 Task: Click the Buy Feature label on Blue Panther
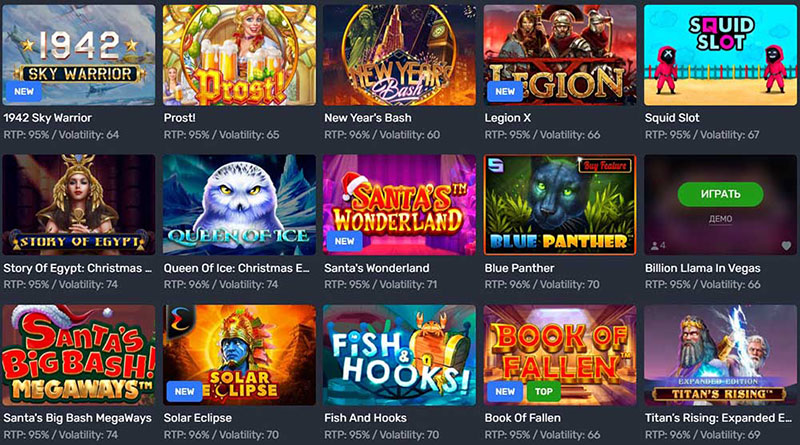pos(605,165)
